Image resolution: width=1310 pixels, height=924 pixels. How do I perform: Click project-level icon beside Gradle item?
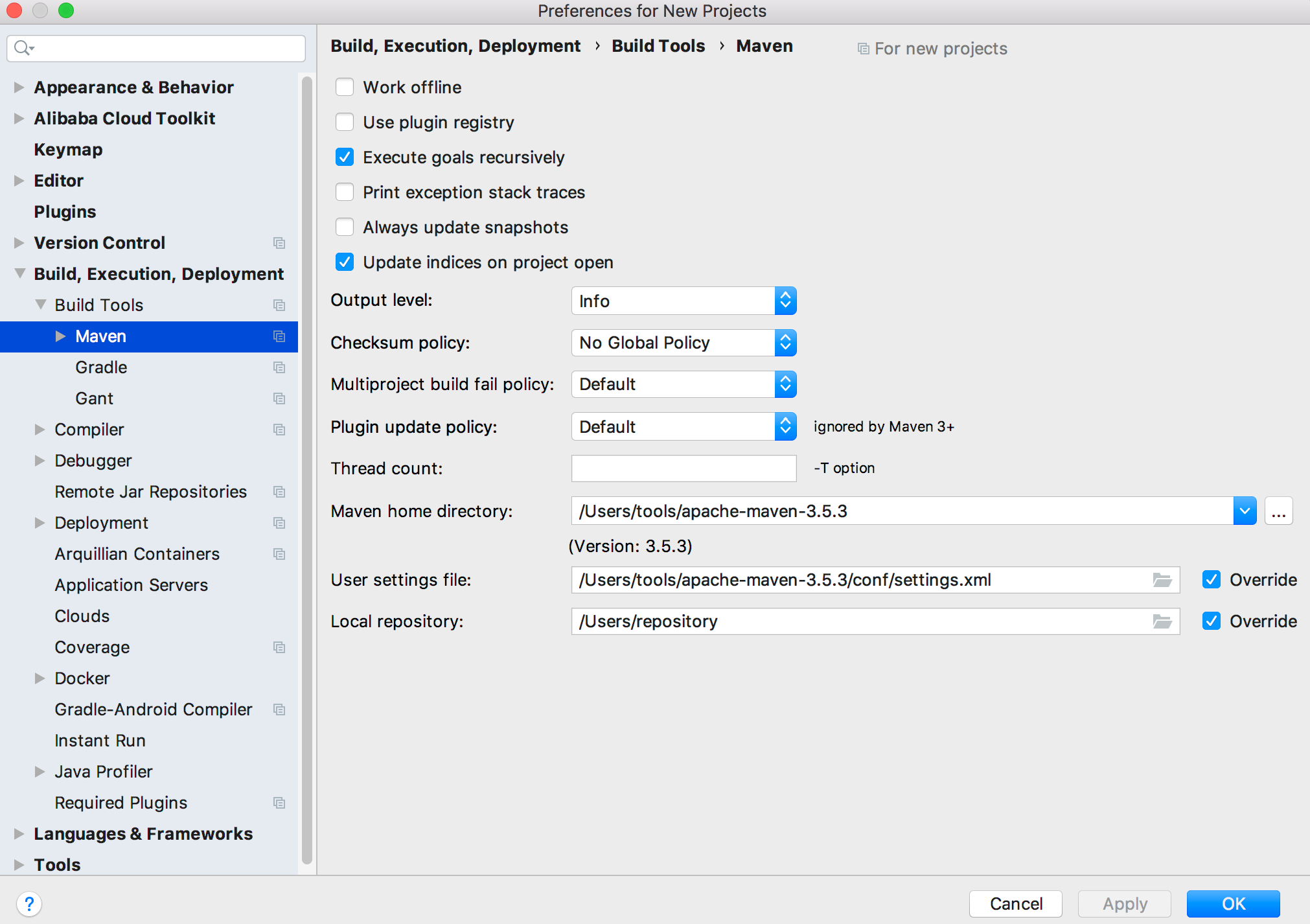pyautogui.click(x=279, y=367)
